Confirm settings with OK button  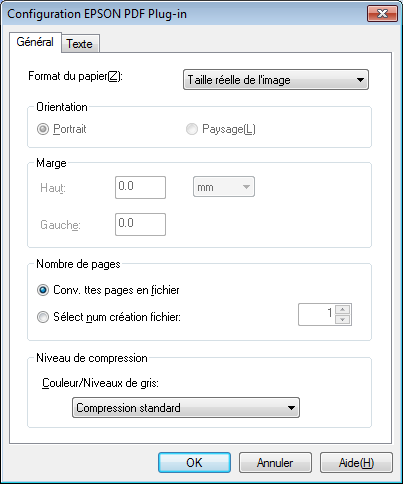pos(194,462)
